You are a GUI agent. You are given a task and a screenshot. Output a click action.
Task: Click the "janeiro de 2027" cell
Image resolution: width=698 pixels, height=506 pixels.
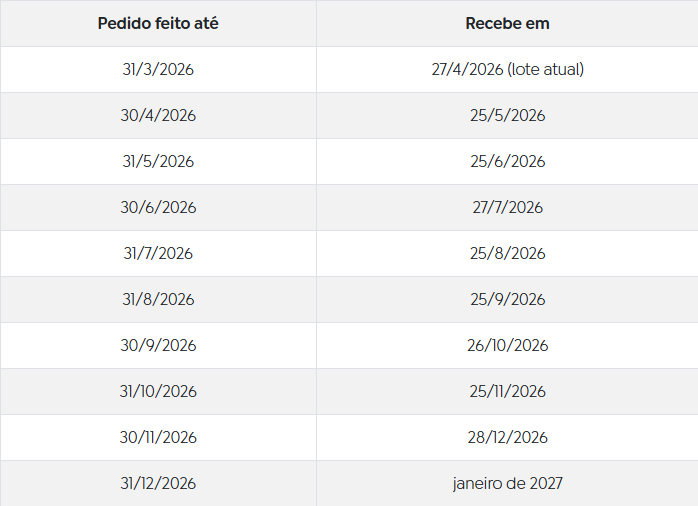(507, 483)
